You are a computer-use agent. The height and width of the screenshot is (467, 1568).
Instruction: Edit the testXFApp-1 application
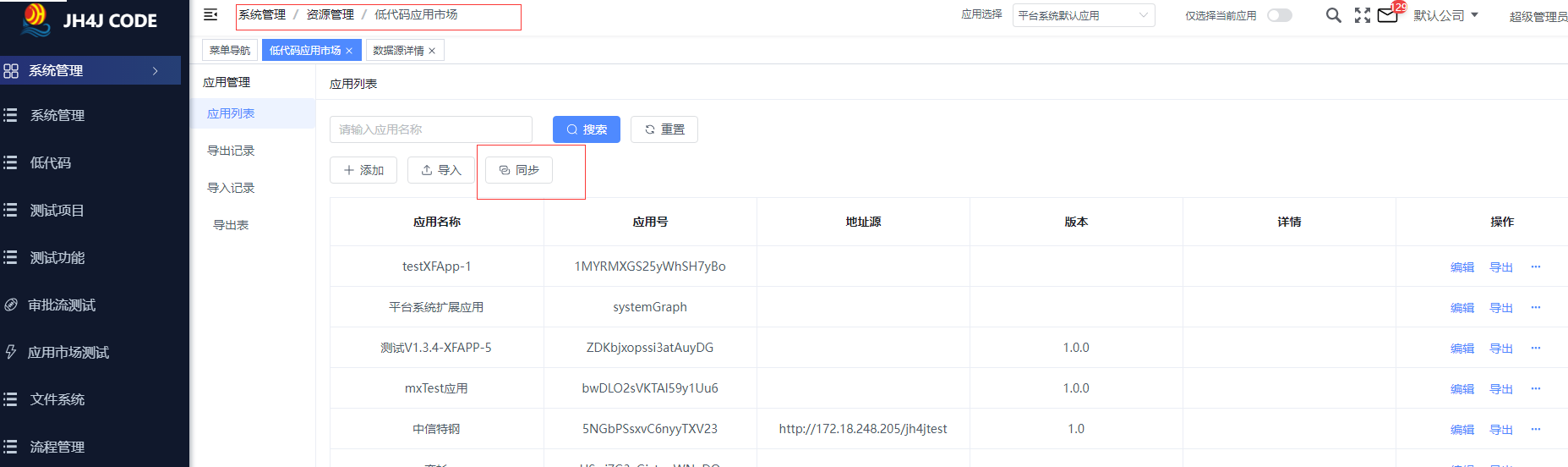click(1462, 267)
